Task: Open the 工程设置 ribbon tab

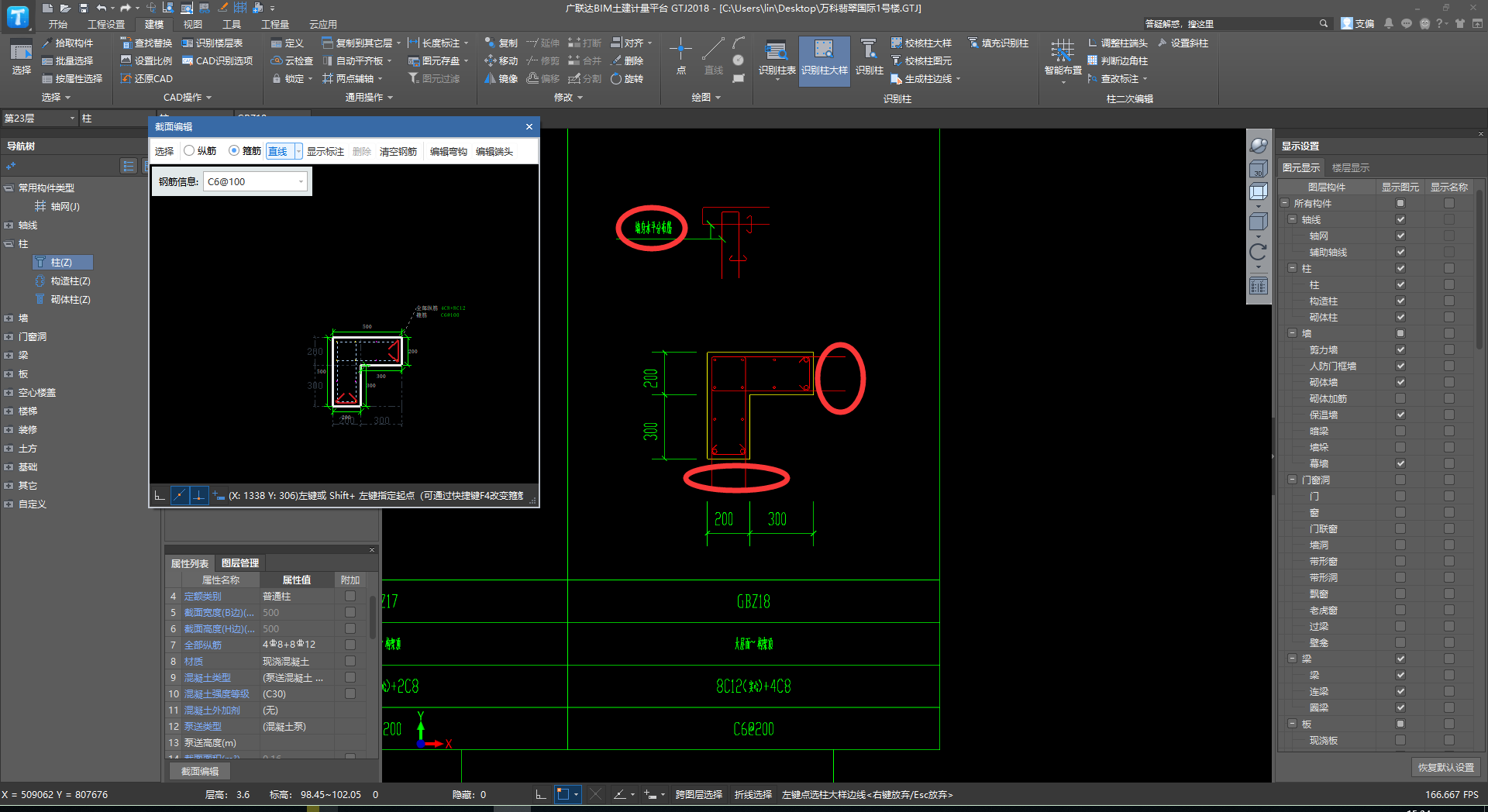Action: (106, 25)
